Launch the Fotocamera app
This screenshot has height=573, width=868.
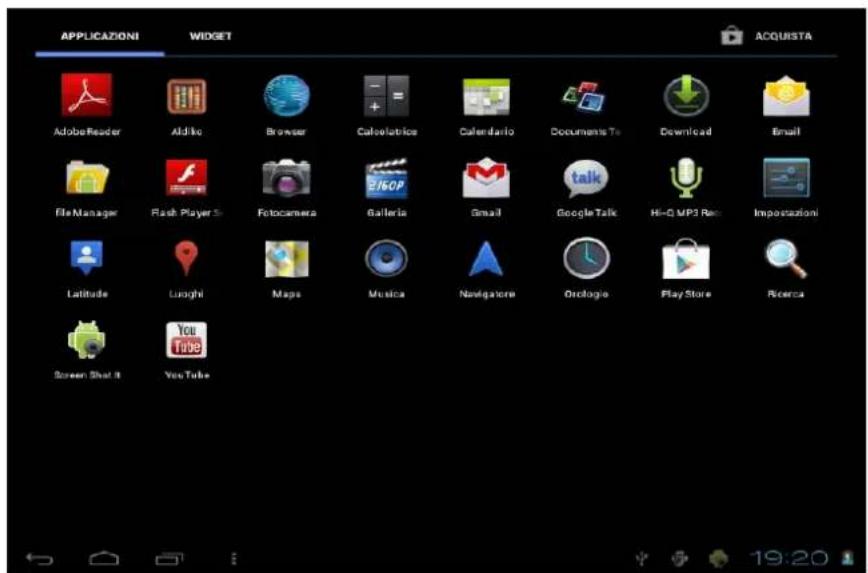(x=286, y=187)
